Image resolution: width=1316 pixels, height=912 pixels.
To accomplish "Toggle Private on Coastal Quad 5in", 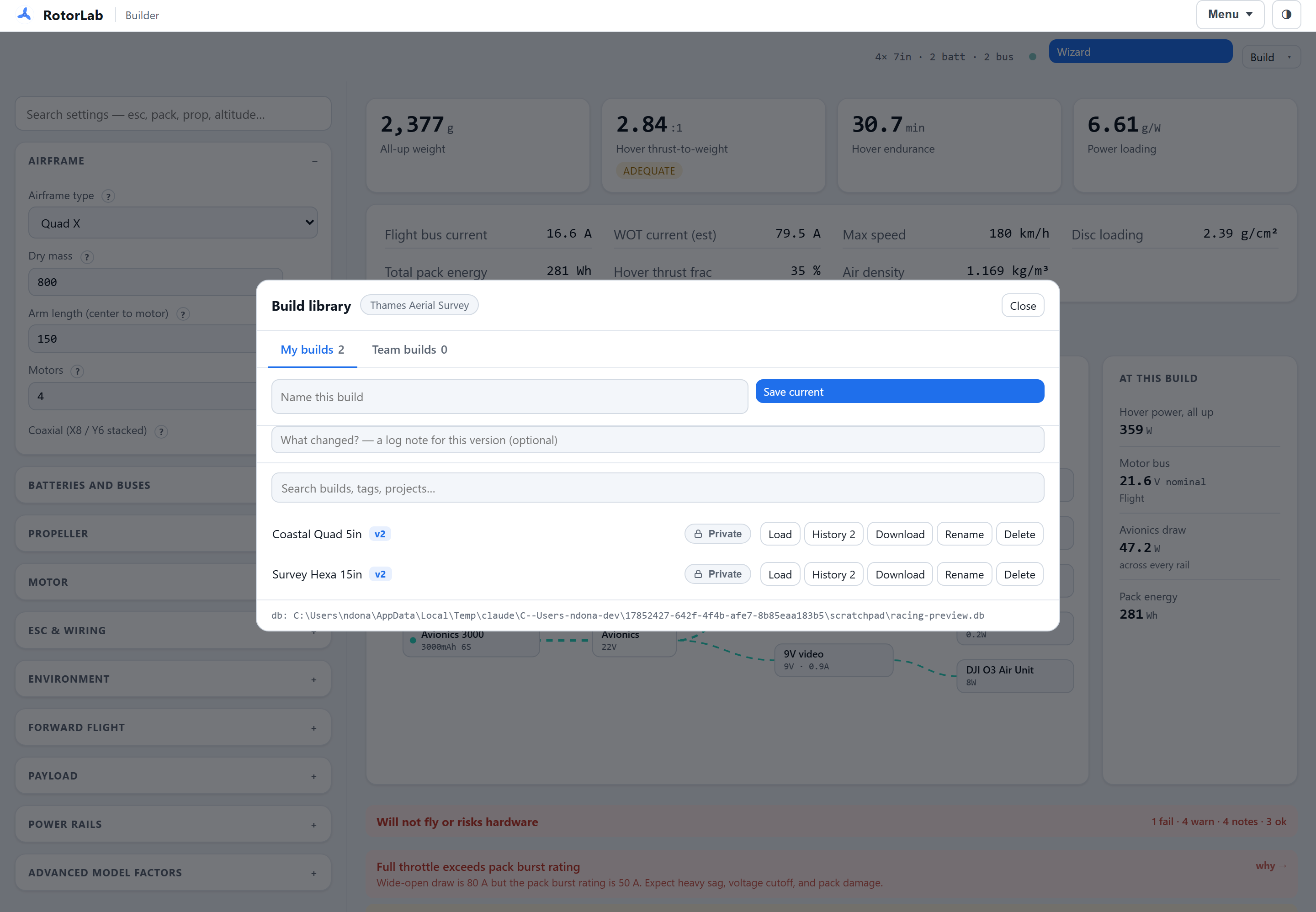I will click(x=718, y=534).
